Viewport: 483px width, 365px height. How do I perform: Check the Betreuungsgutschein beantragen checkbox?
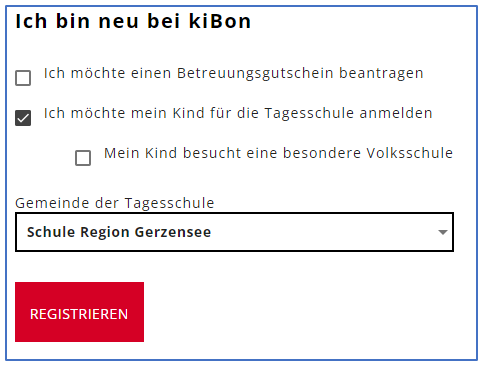point(23,78)
